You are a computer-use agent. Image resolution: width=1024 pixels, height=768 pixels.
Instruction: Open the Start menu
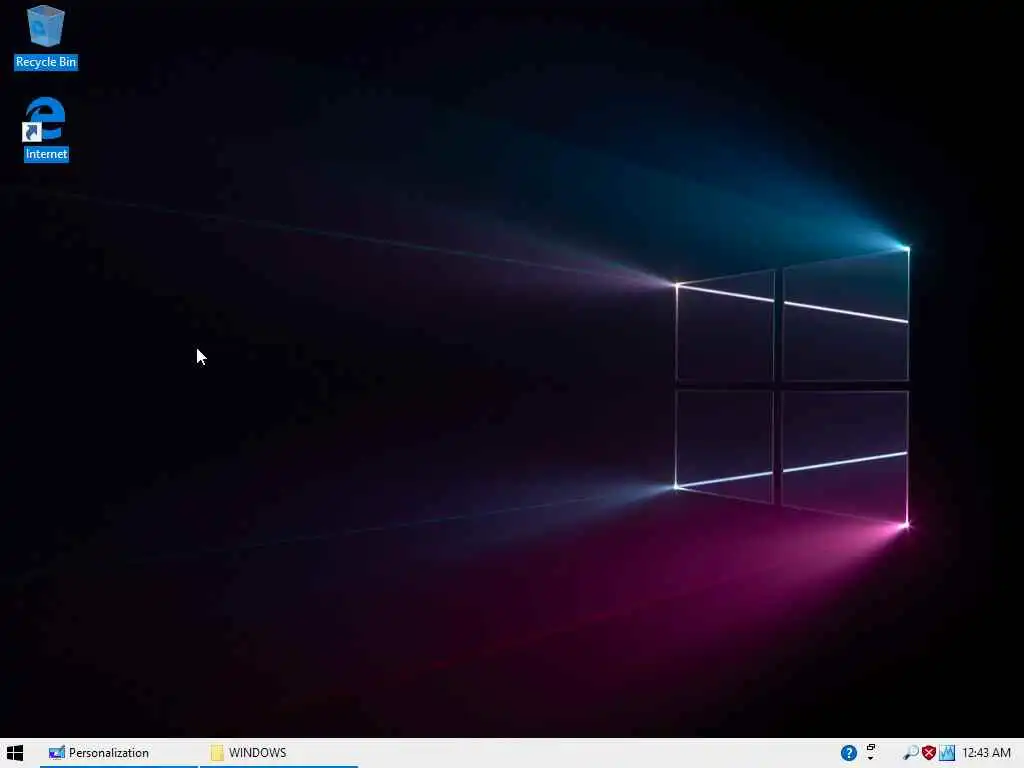pyautogui.click(x=14, y=753)
